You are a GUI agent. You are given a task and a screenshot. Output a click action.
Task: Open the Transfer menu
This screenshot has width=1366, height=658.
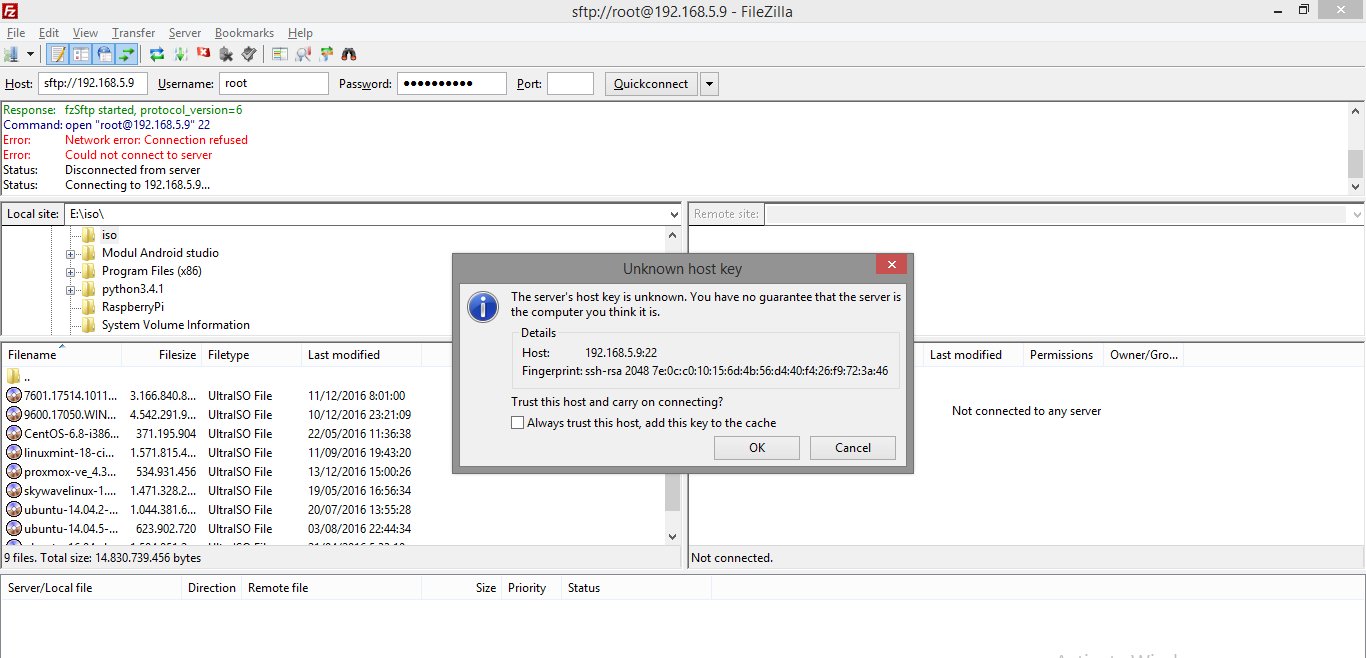134,33
